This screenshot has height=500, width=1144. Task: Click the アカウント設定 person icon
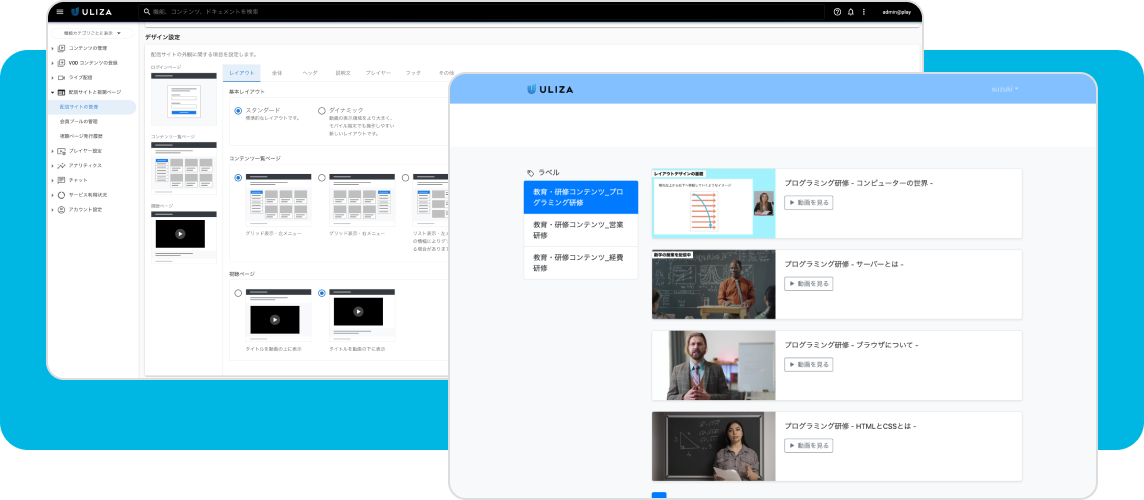pyautogui.click(x=61, y=209)
